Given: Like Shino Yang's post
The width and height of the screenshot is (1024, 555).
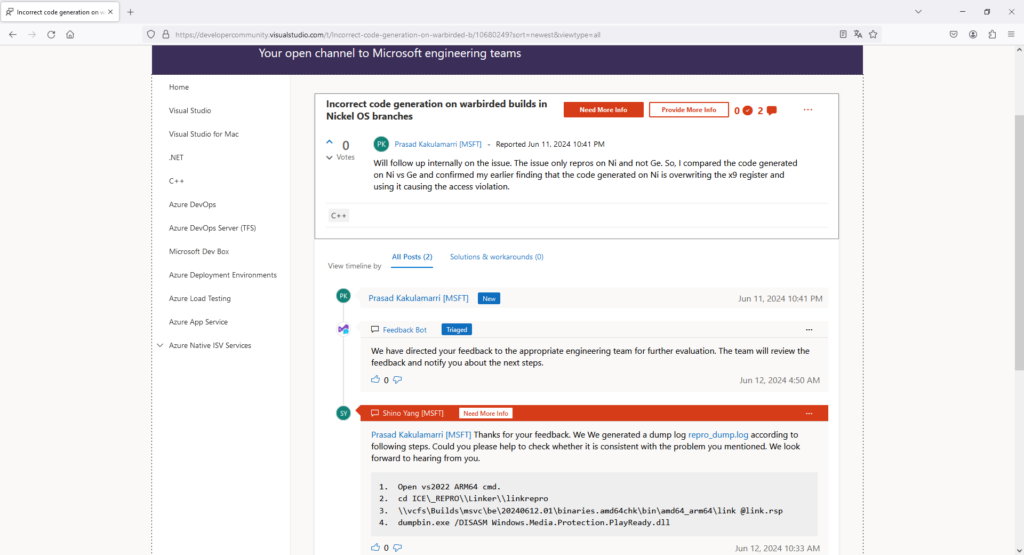Looking at the screenshot, I should click(x=376, y=547).
